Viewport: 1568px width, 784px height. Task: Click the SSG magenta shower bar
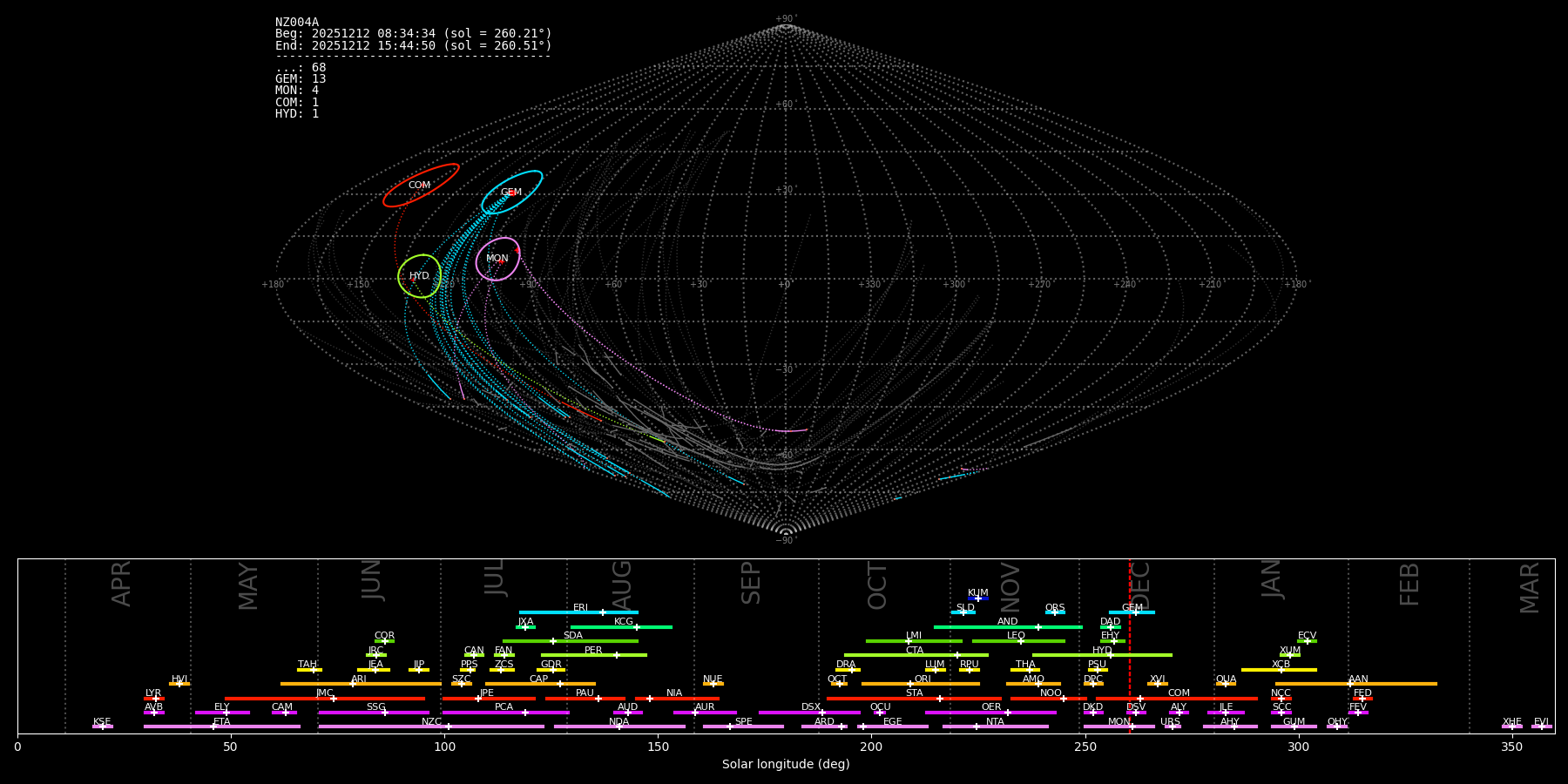pyautogui.click(x=374, y=713)
